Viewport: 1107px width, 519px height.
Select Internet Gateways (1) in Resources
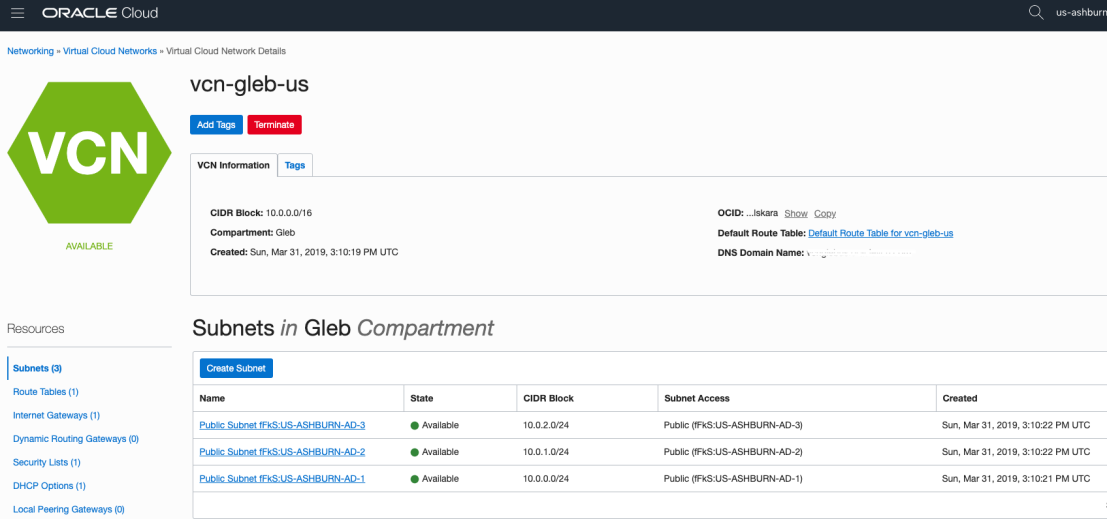click(x=56, y=415)
